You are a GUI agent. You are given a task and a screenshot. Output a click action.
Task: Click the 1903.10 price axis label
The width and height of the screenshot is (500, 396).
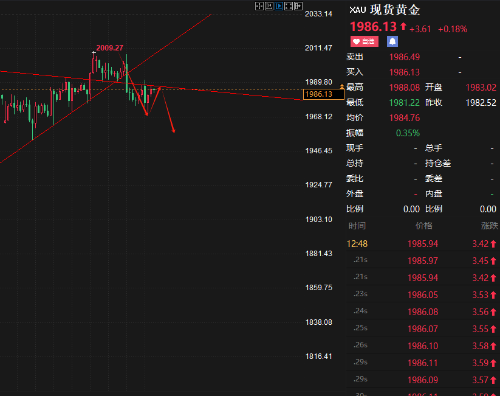coord(319,219)
